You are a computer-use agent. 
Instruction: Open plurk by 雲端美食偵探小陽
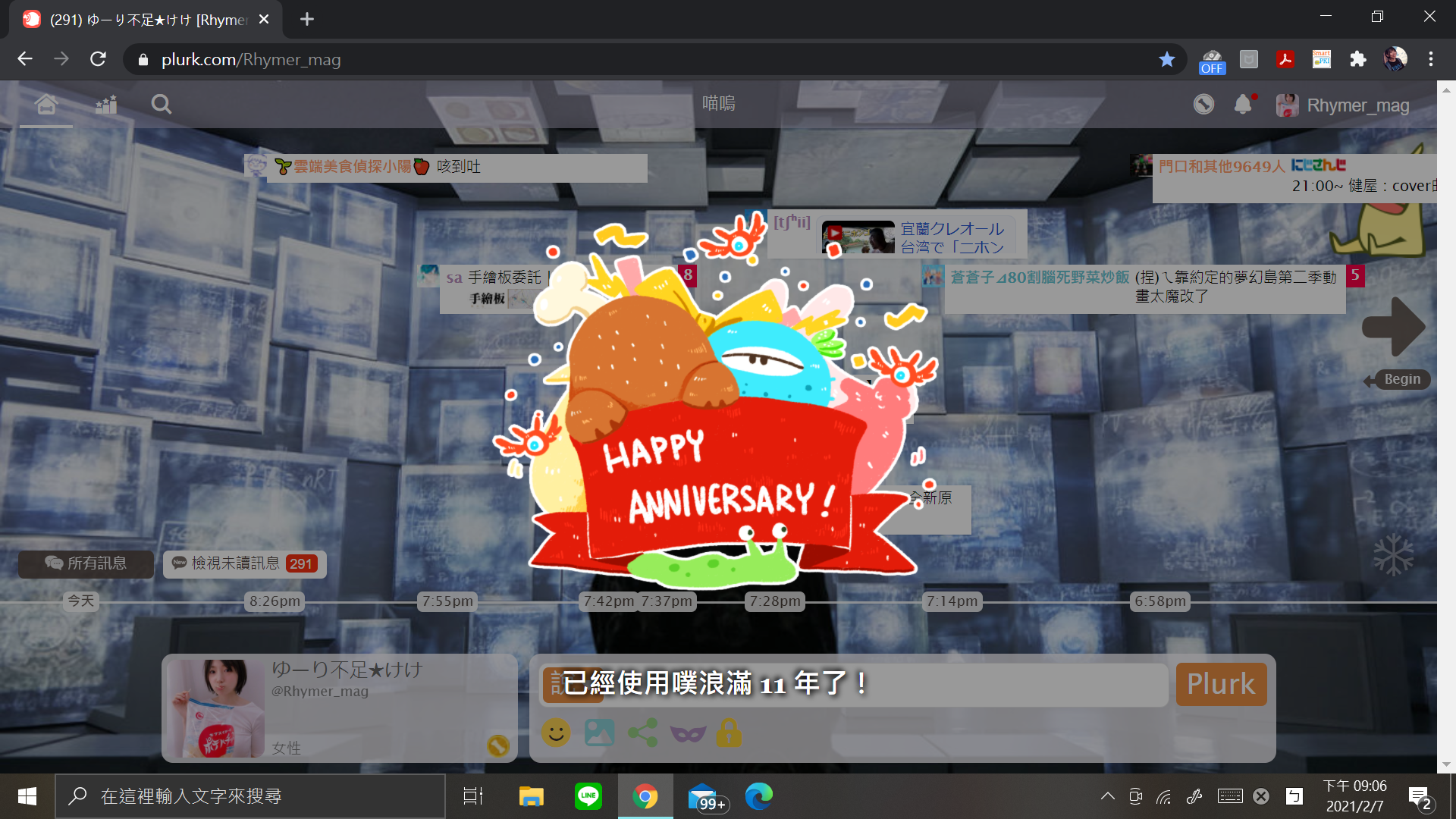coord(457,168)
